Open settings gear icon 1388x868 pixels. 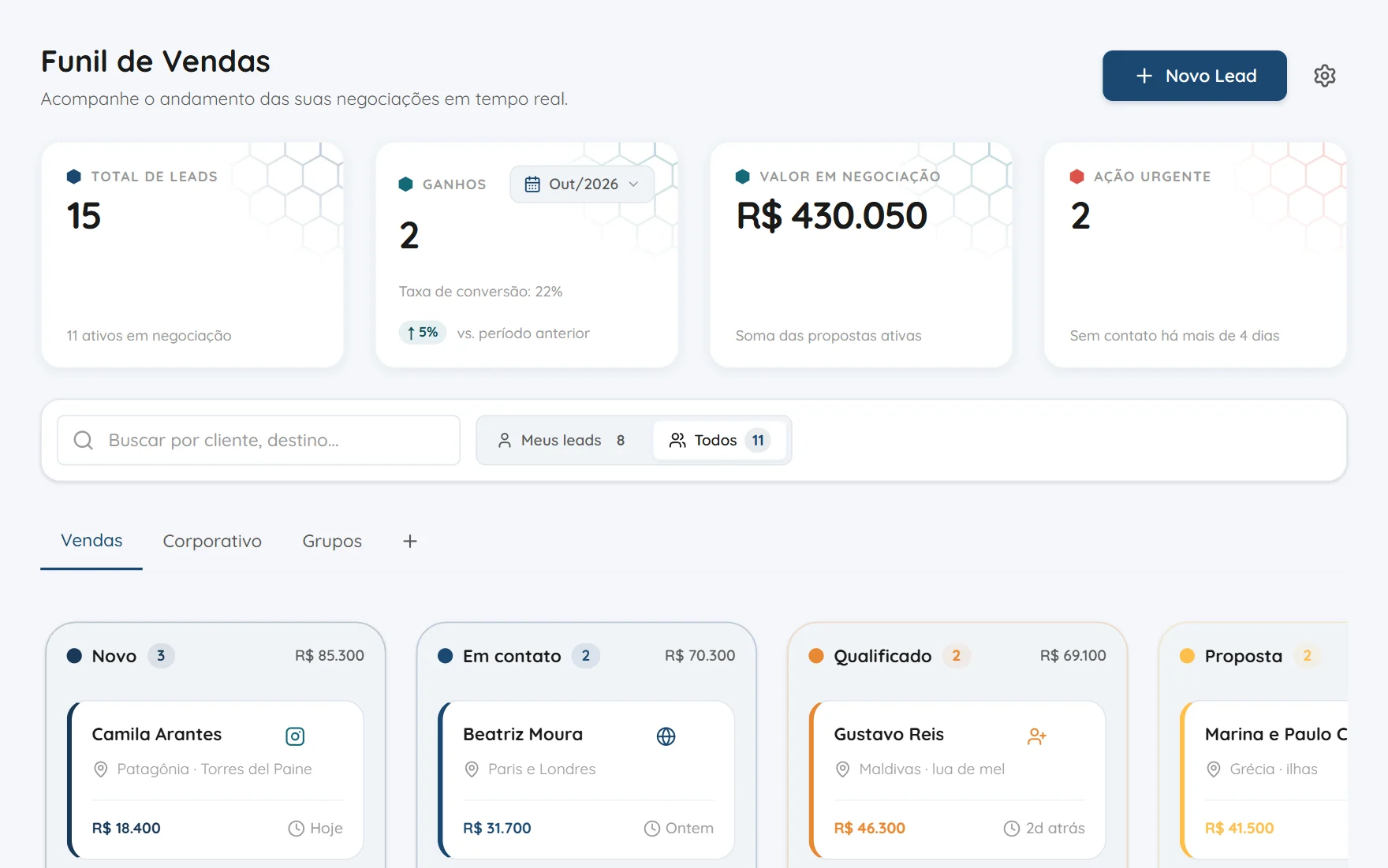(1325, 76)
